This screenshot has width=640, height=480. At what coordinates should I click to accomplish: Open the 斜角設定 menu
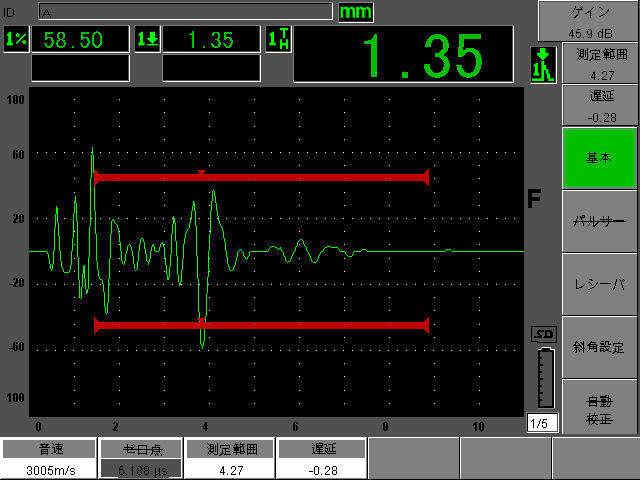pos(598,347)
